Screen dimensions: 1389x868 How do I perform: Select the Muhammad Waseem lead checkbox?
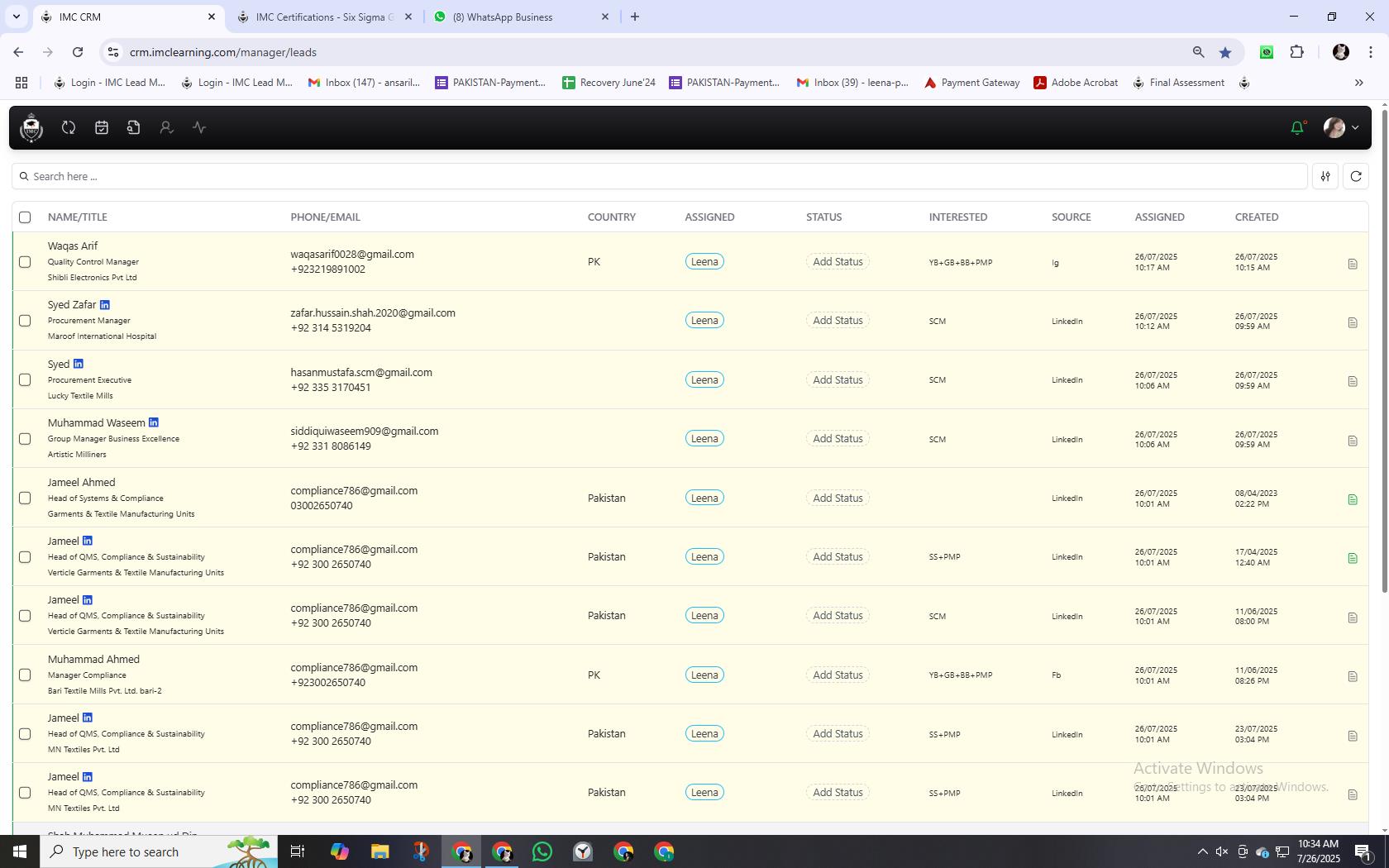25,438
